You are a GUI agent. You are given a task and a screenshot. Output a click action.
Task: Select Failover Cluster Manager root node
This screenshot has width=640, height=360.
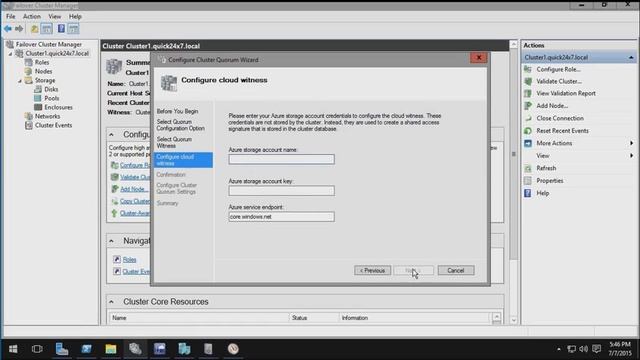point(49,44)
